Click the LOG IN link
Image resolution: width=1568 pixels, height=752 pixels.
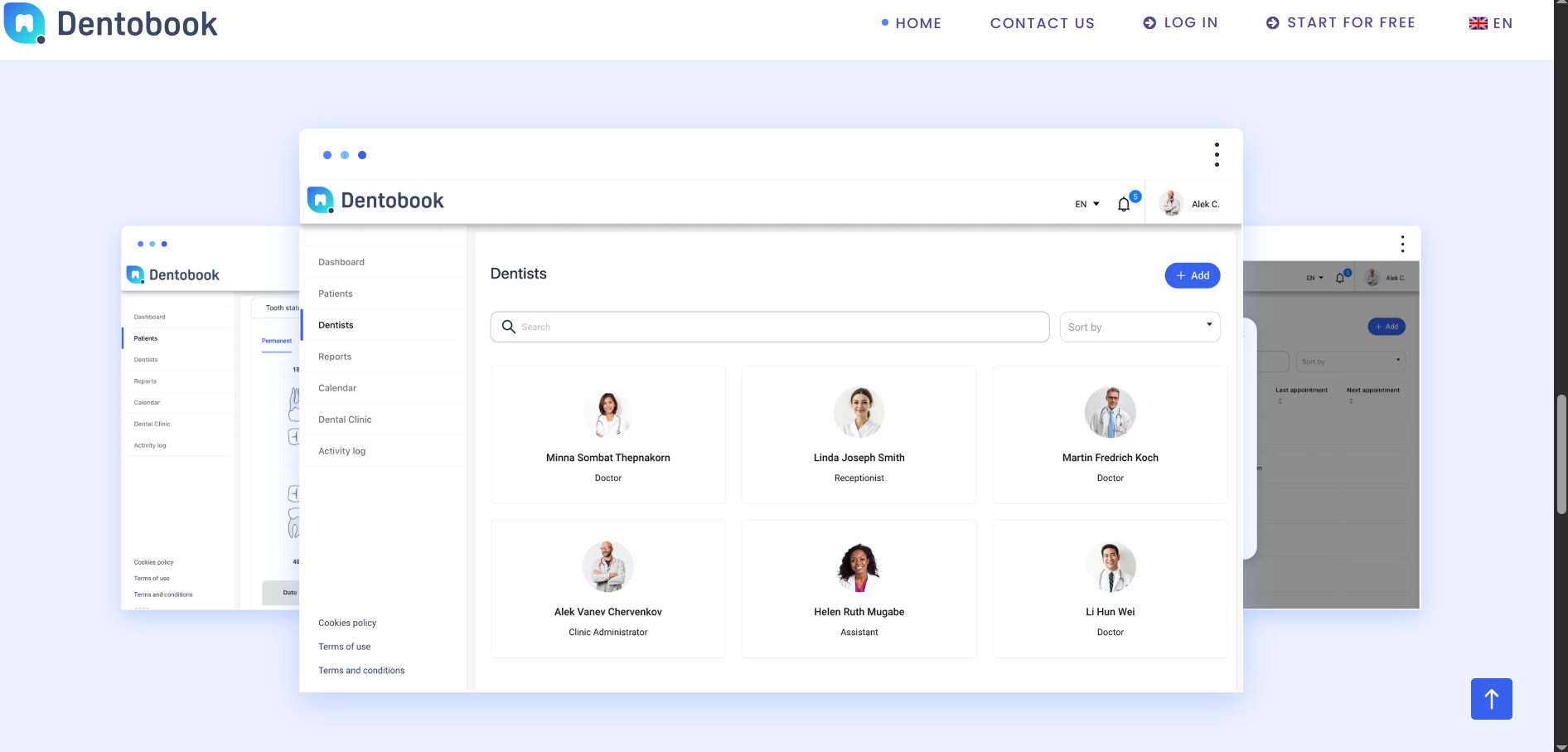pyautogui.click(x=1191, y=22)
